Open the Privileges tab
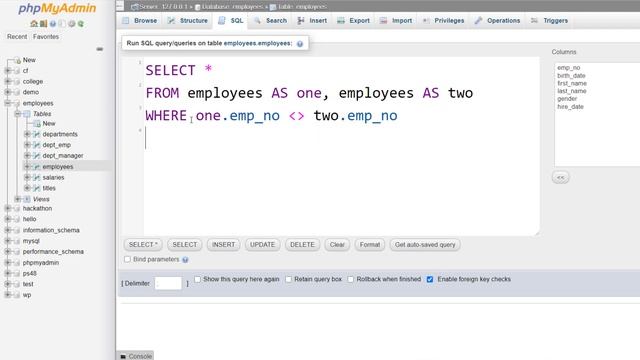 (x=443, y=20)
